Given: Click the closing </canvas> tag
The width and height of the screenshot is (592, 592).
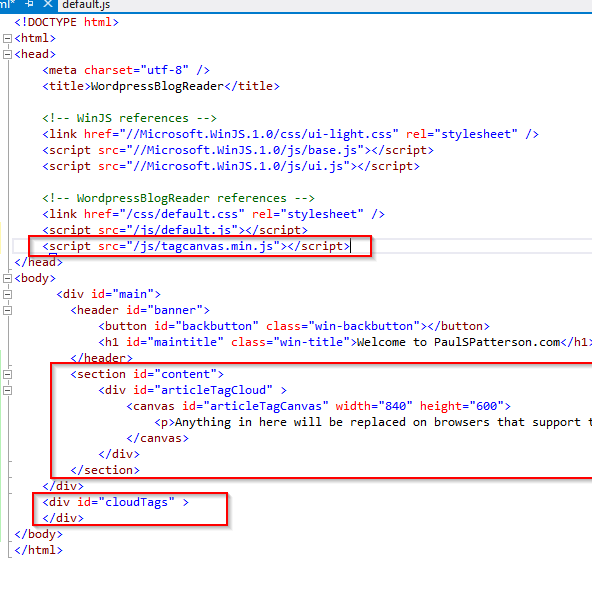Looking at the screenshot, I should coord(157,438).
